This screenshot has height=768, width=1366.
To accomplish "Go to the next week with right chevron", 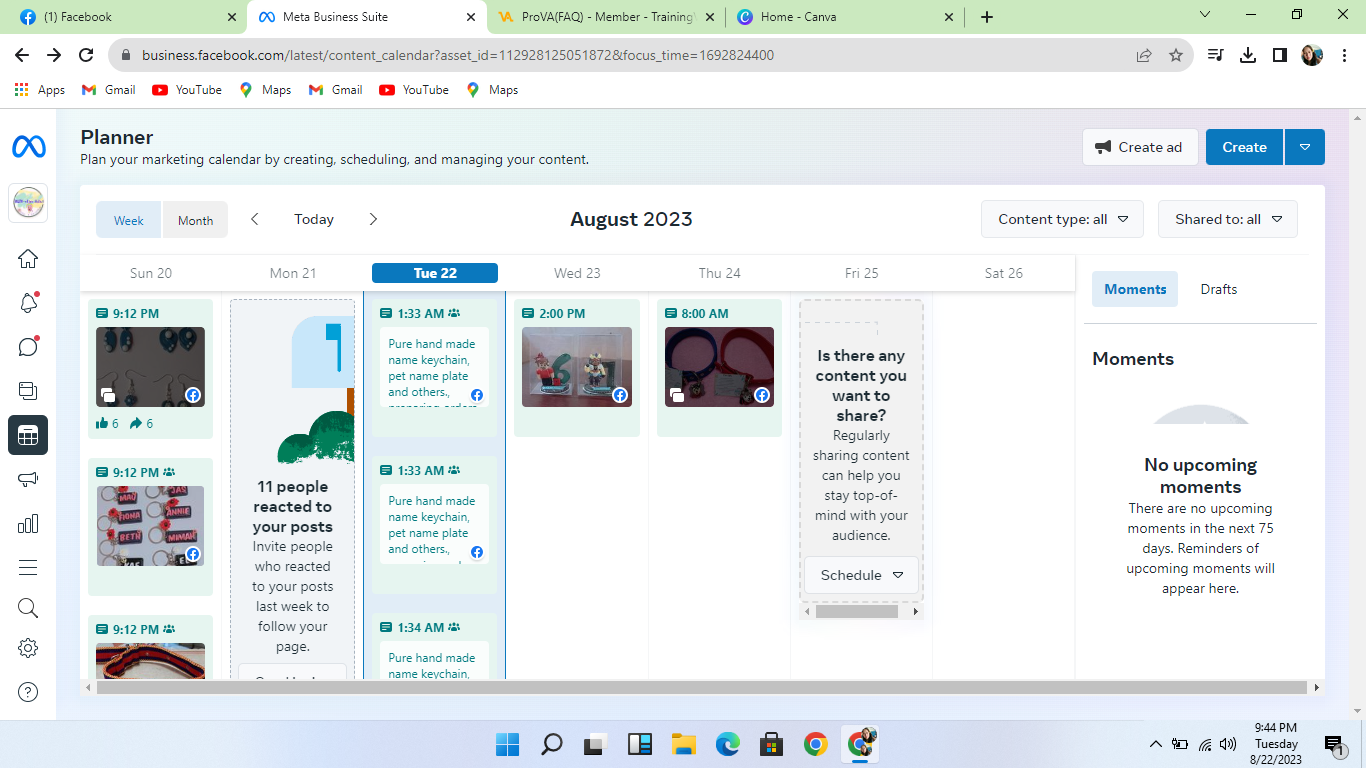I will [373, 219].
